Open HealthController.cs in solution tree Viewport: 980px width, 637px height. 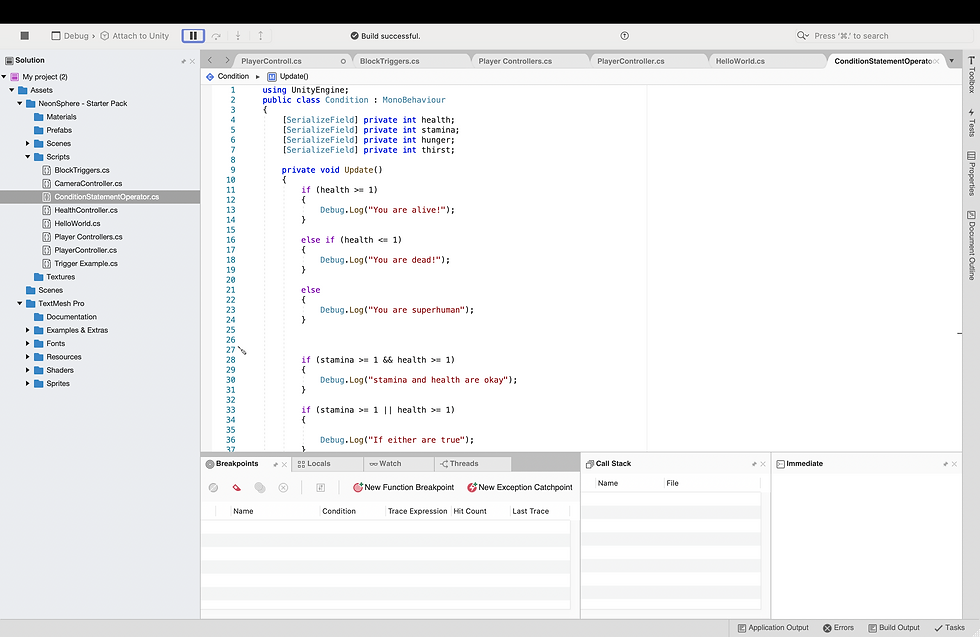pyautogui.click(x=85, y=210)
